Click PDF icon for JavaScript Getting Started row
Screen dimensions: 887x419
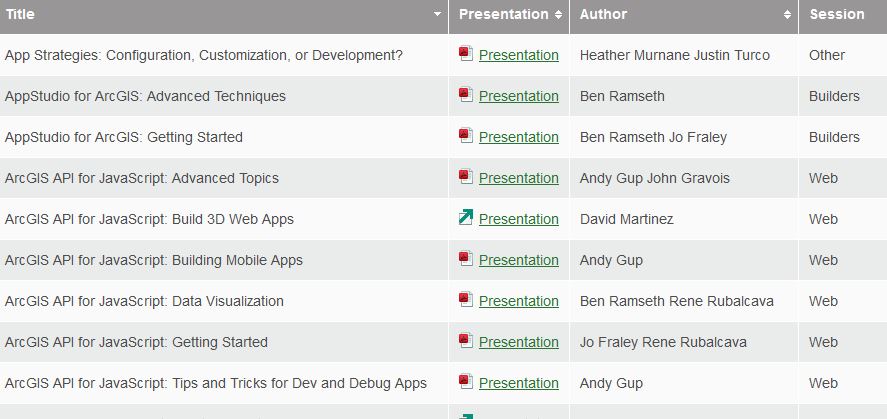point(466,341)
